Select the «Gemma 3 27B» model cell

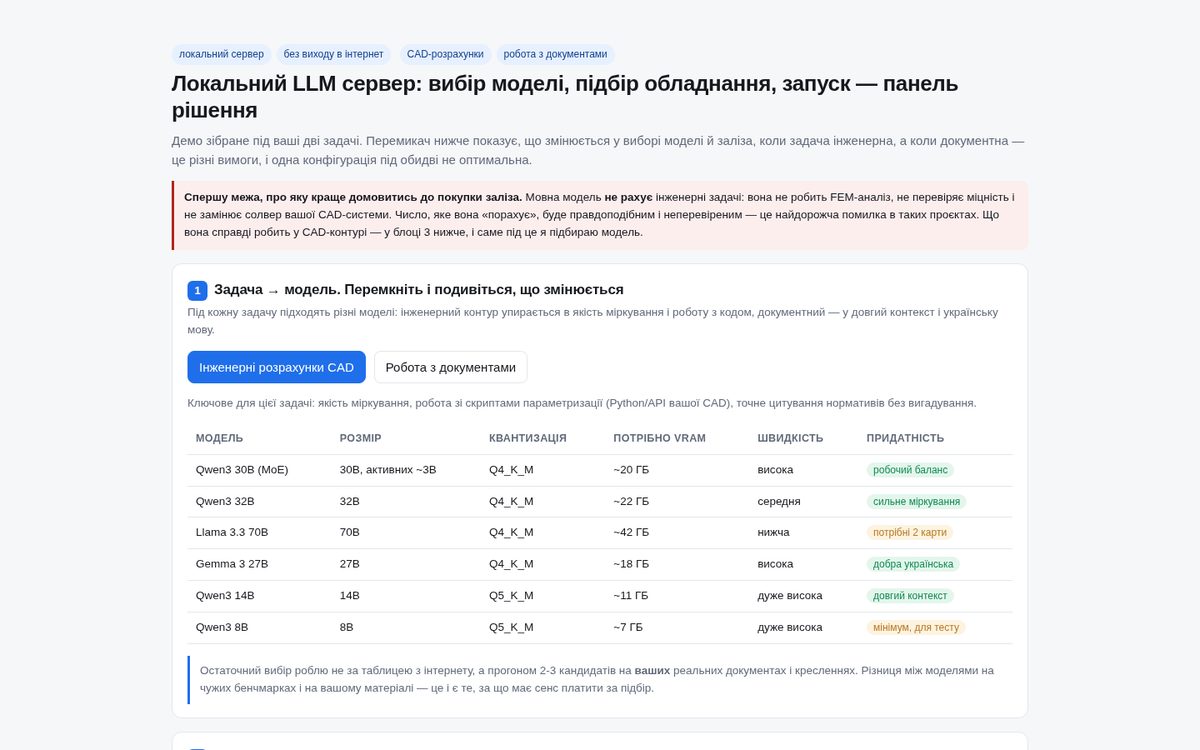tap(232, 564)
